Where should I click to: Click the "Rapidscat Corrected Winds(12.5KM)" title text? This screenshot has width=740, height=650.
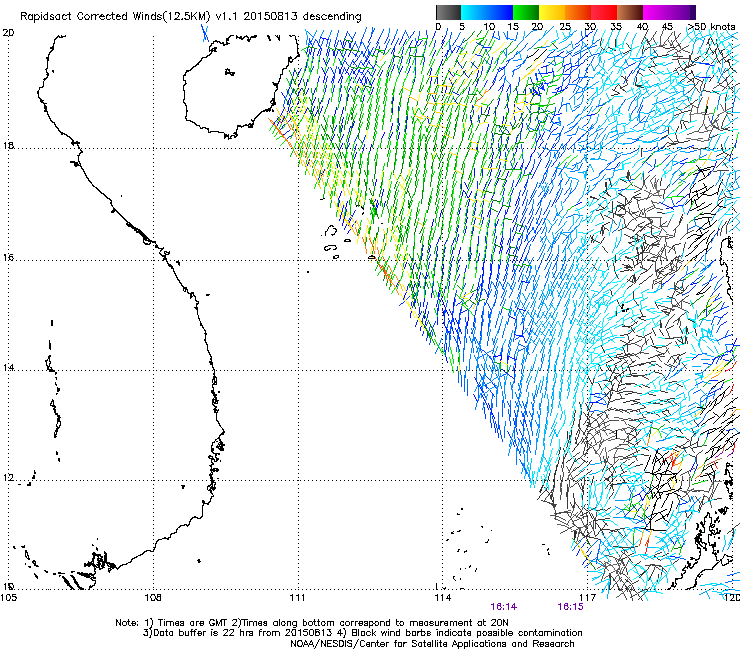click(x=115, y=16)
